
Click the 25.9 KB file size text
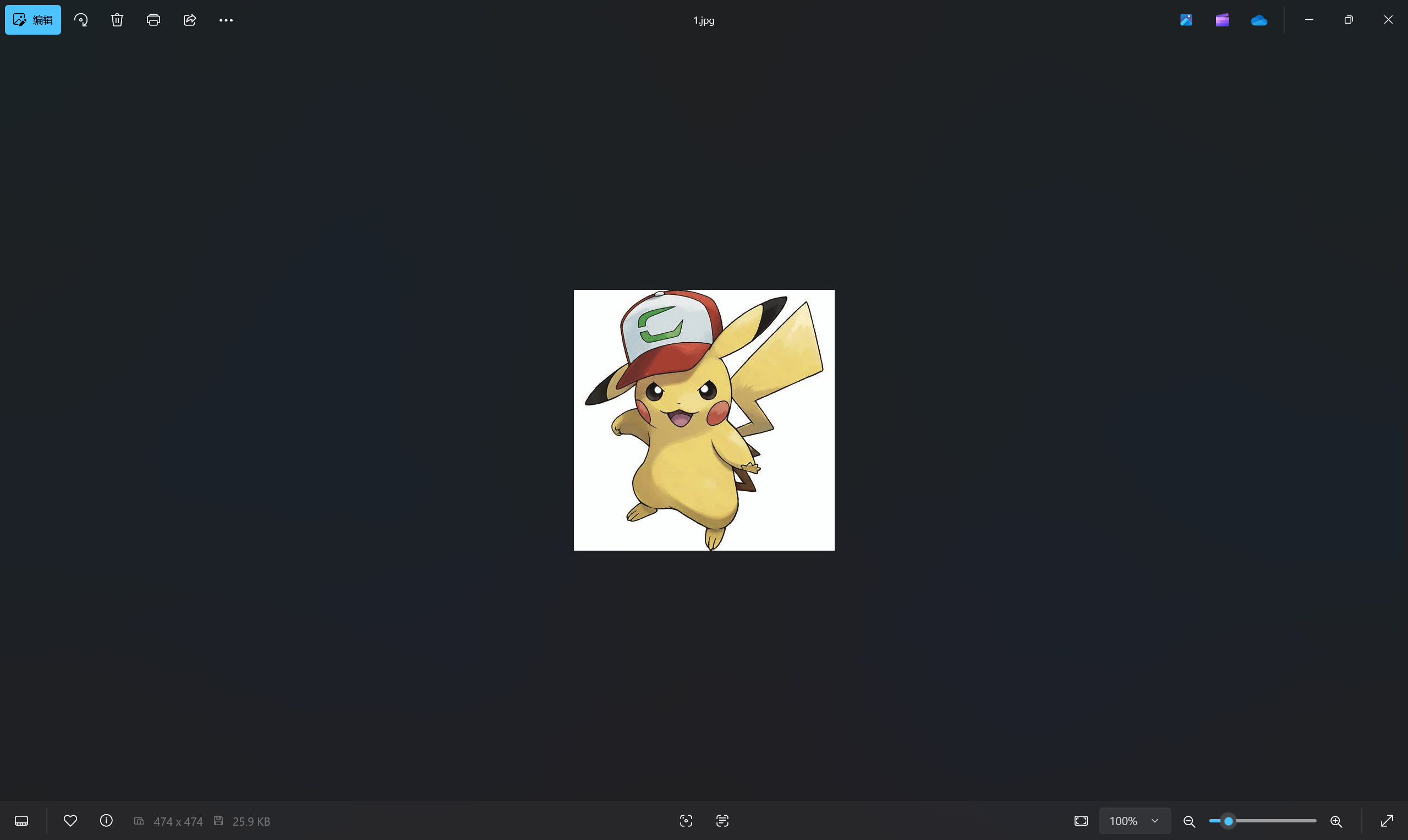[251, 821]
